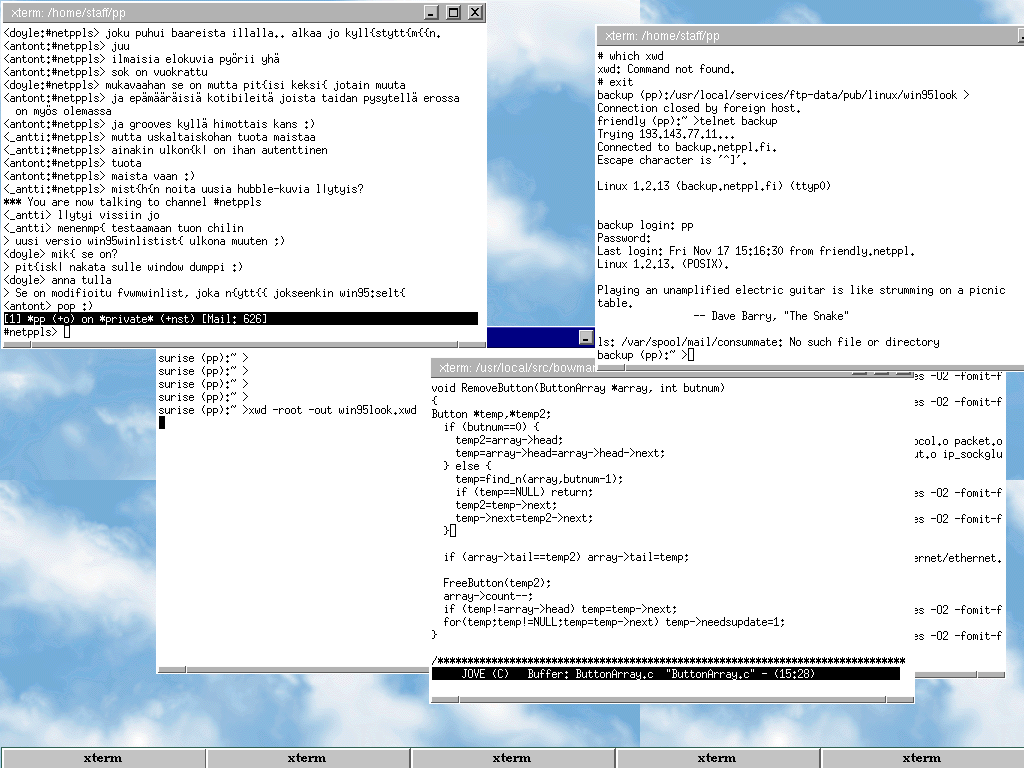Image resolution: width=1024 pixels, height=768 pixels.
Task: Select the telnet backup window title bar
Action: click(800, 36)
